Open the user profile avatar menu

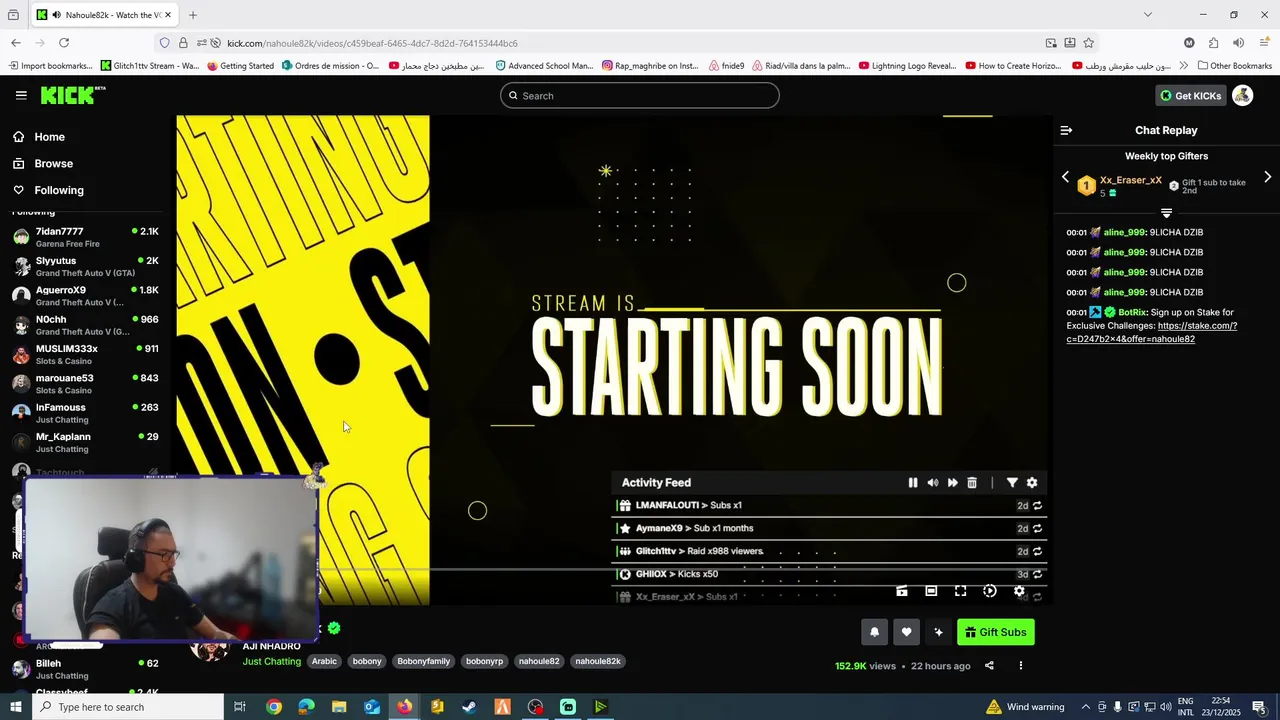click(1242, 95)
